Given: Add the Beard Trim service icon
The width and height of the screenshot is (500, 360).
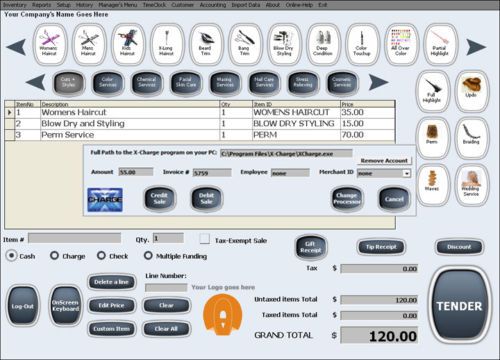Looking at the screenshot, I should [205, 45].
